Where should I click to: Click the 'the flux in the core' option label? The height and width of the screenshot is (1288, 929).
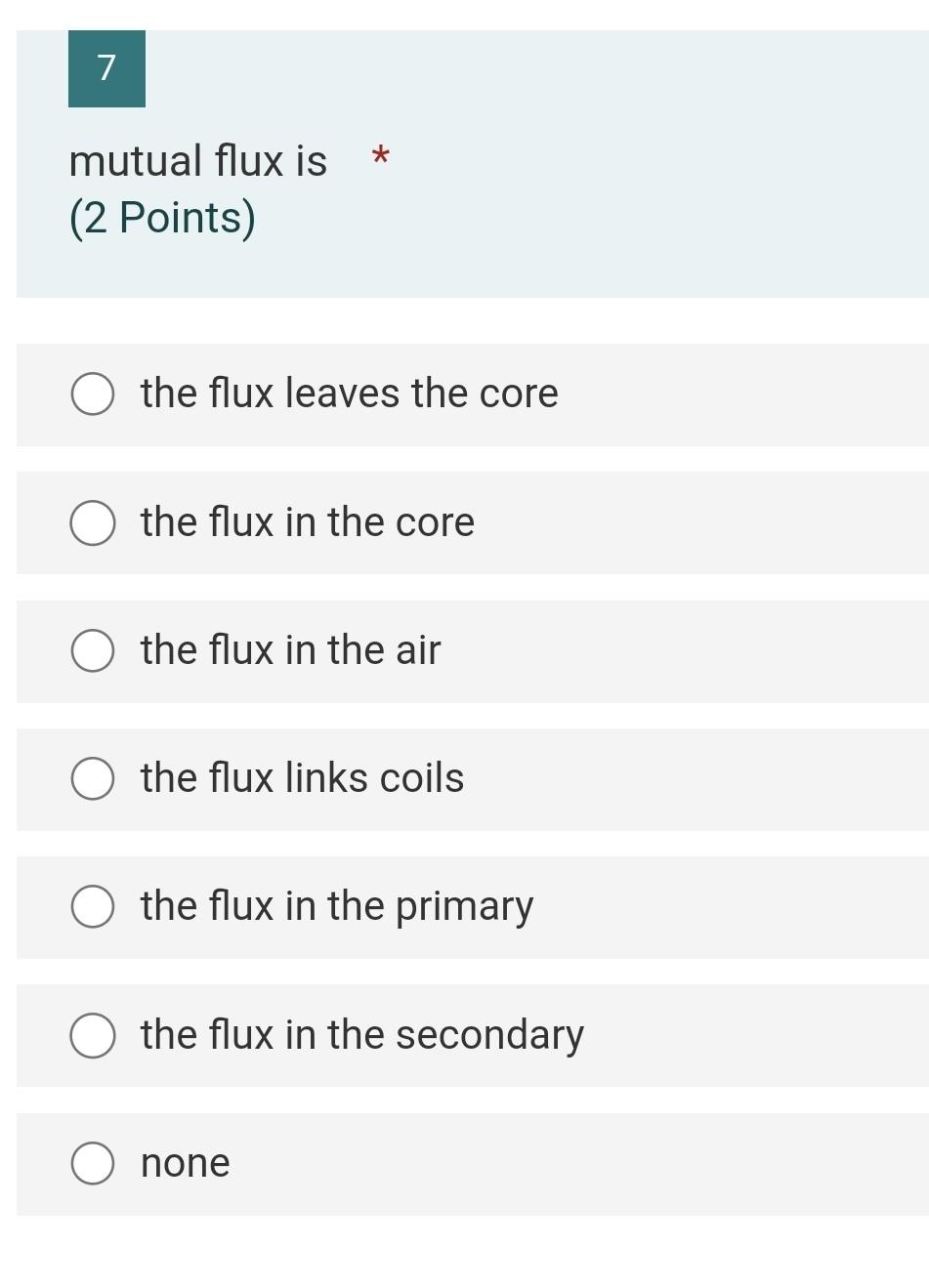[x=307, y=521]
